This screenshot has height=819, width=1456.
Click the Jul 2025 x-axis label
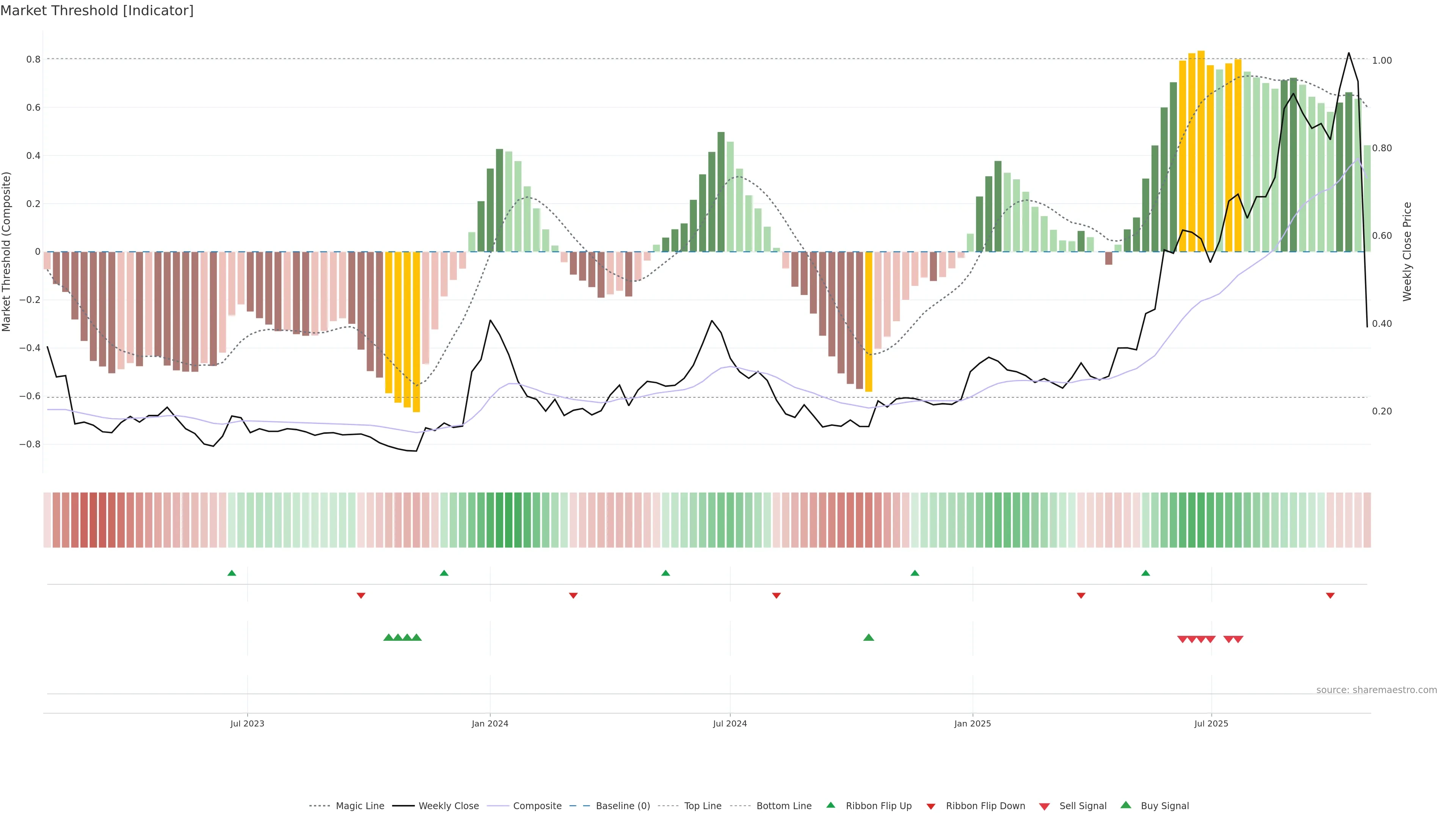pyautogui.click(x=1211, y=723)
